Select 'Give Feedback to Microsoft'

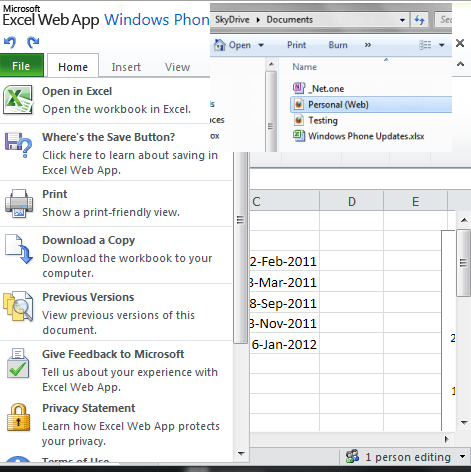click(113, 354)
